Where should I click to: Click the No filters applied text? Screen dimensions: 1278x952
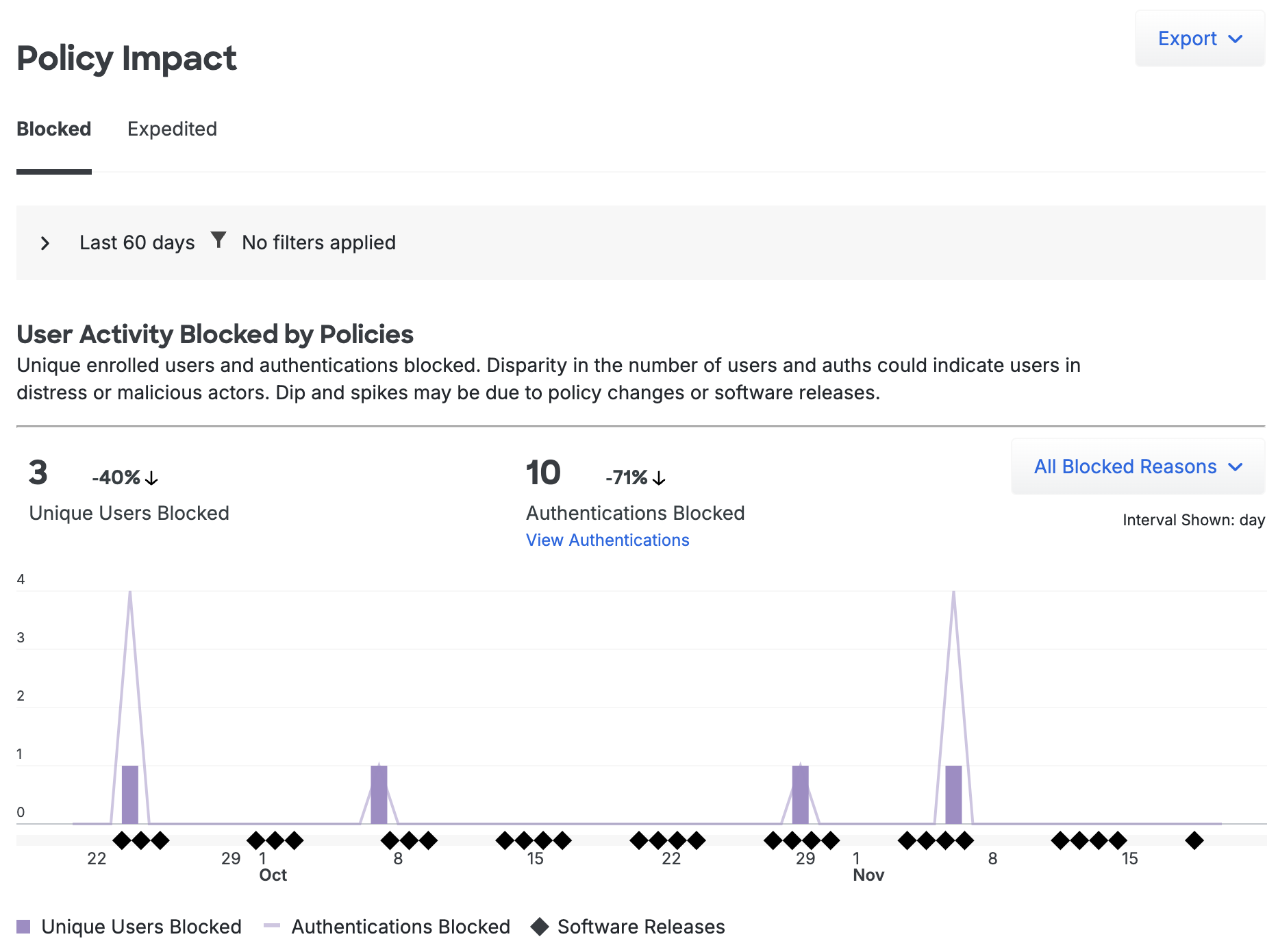click(x=318, y=242)
